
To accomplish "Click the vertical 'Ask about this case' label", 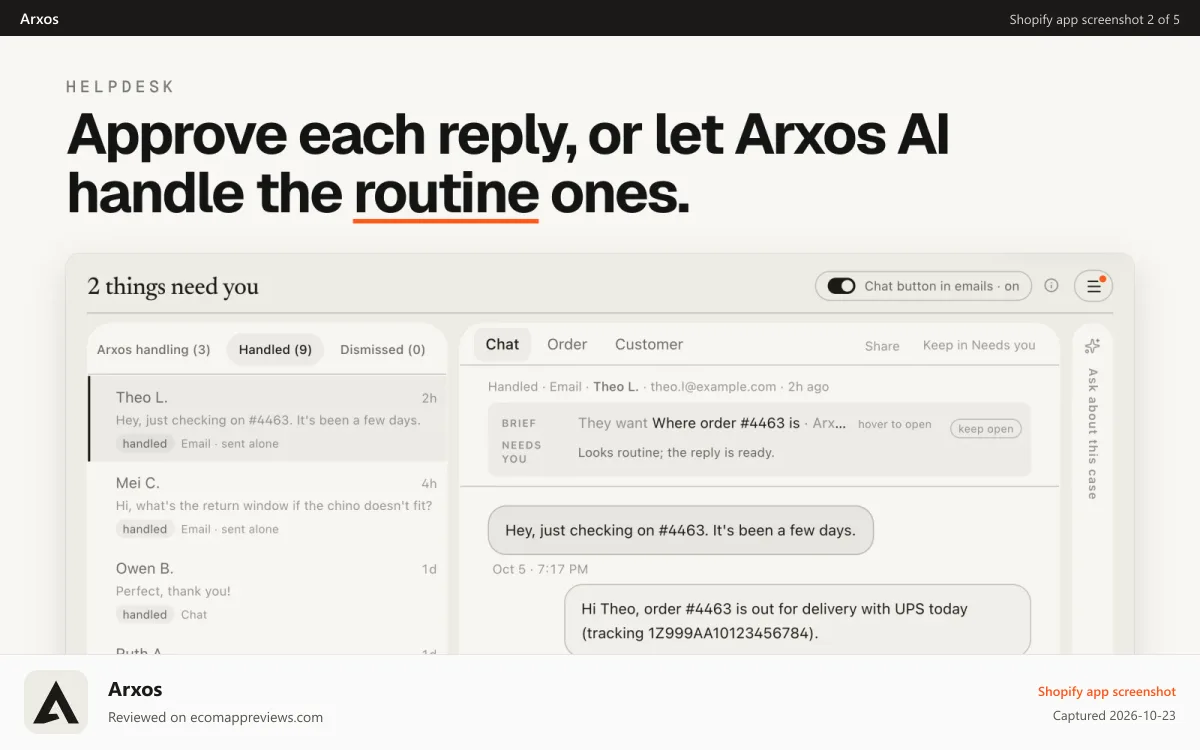I will click(x=1092, y=433).
